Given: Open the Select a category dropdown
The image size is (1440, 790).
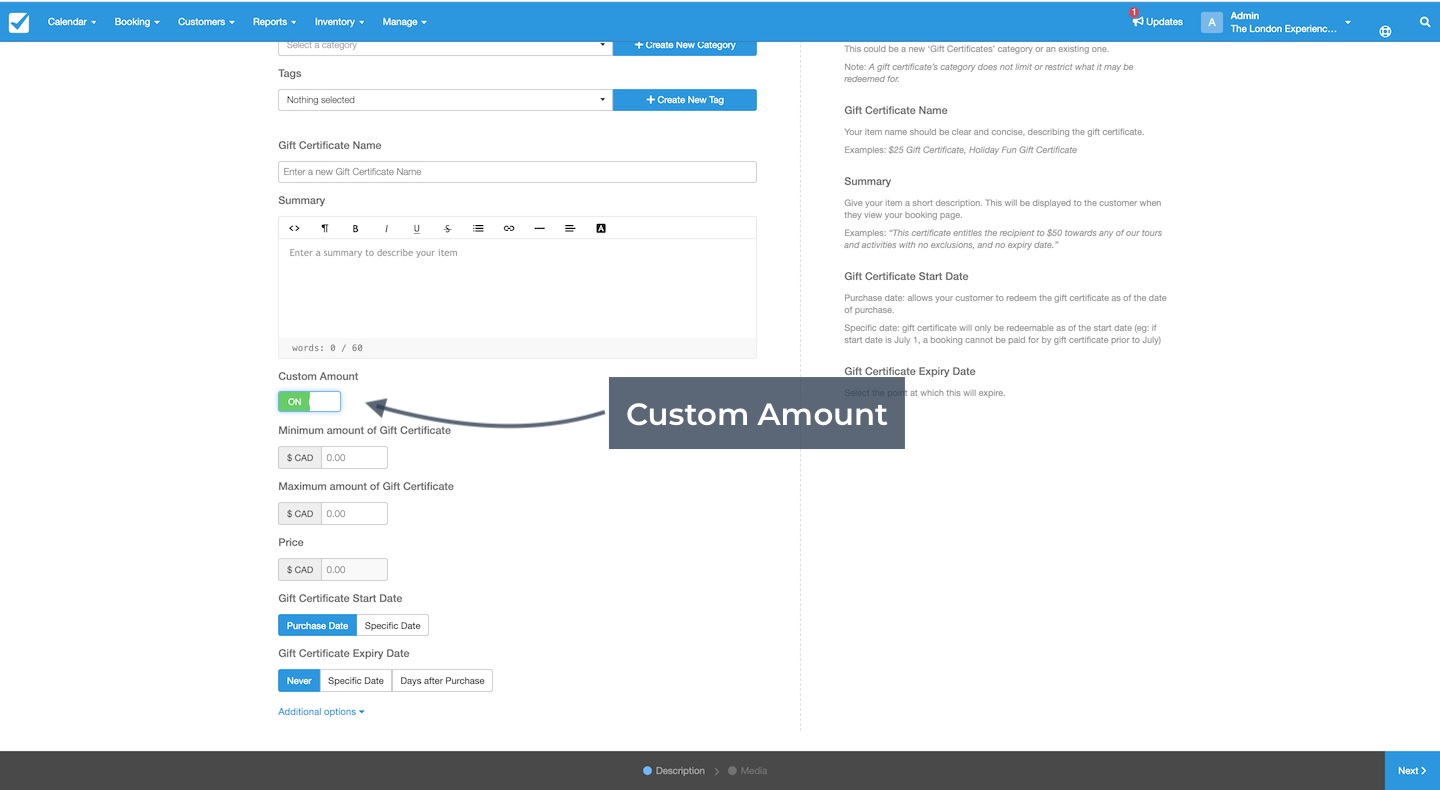Looking at the screenshot, I should click(x=445, y=46).
